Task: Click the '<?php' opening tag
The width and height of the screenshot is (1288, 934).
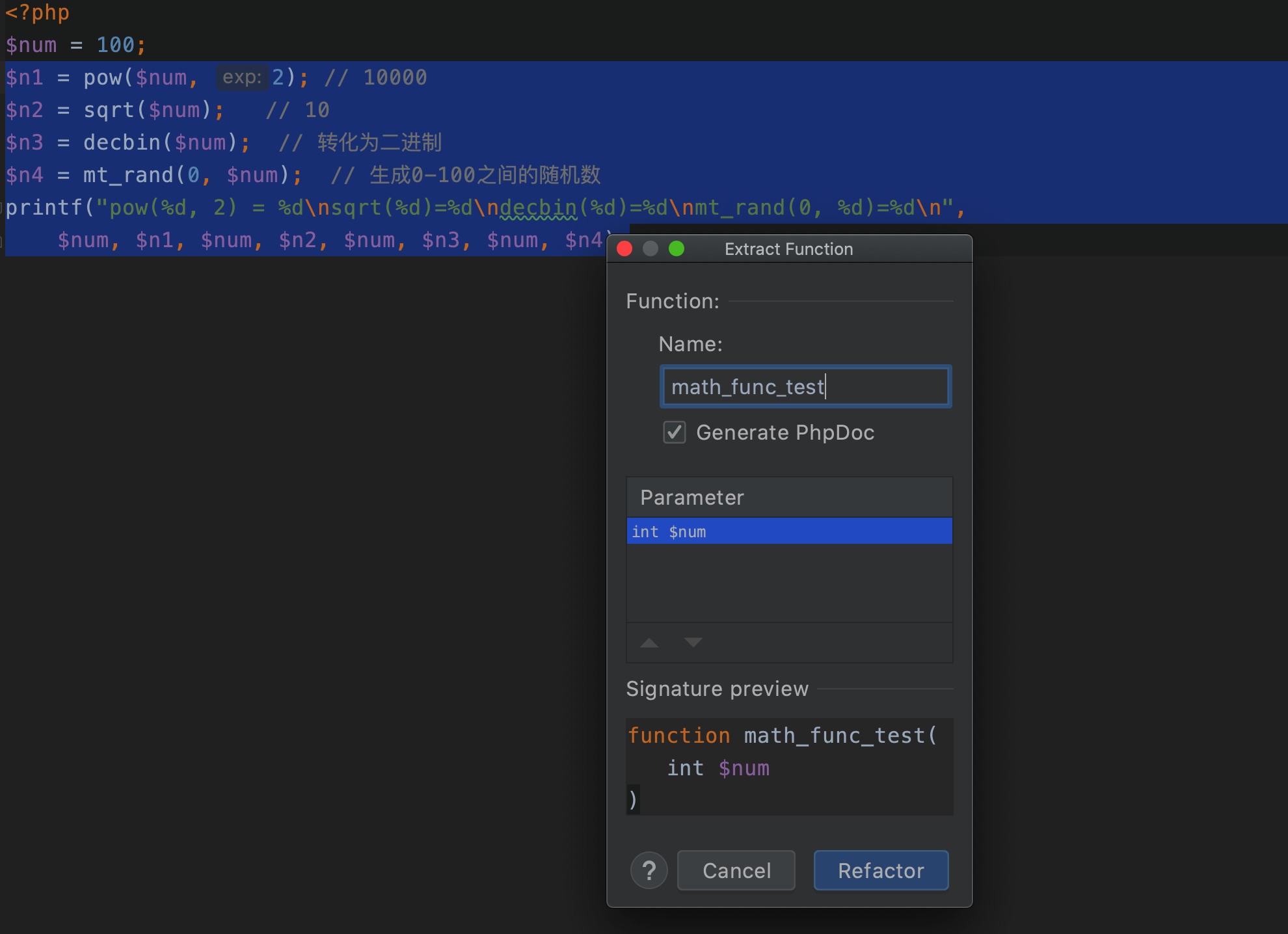Action: click(x=37, y=12)
